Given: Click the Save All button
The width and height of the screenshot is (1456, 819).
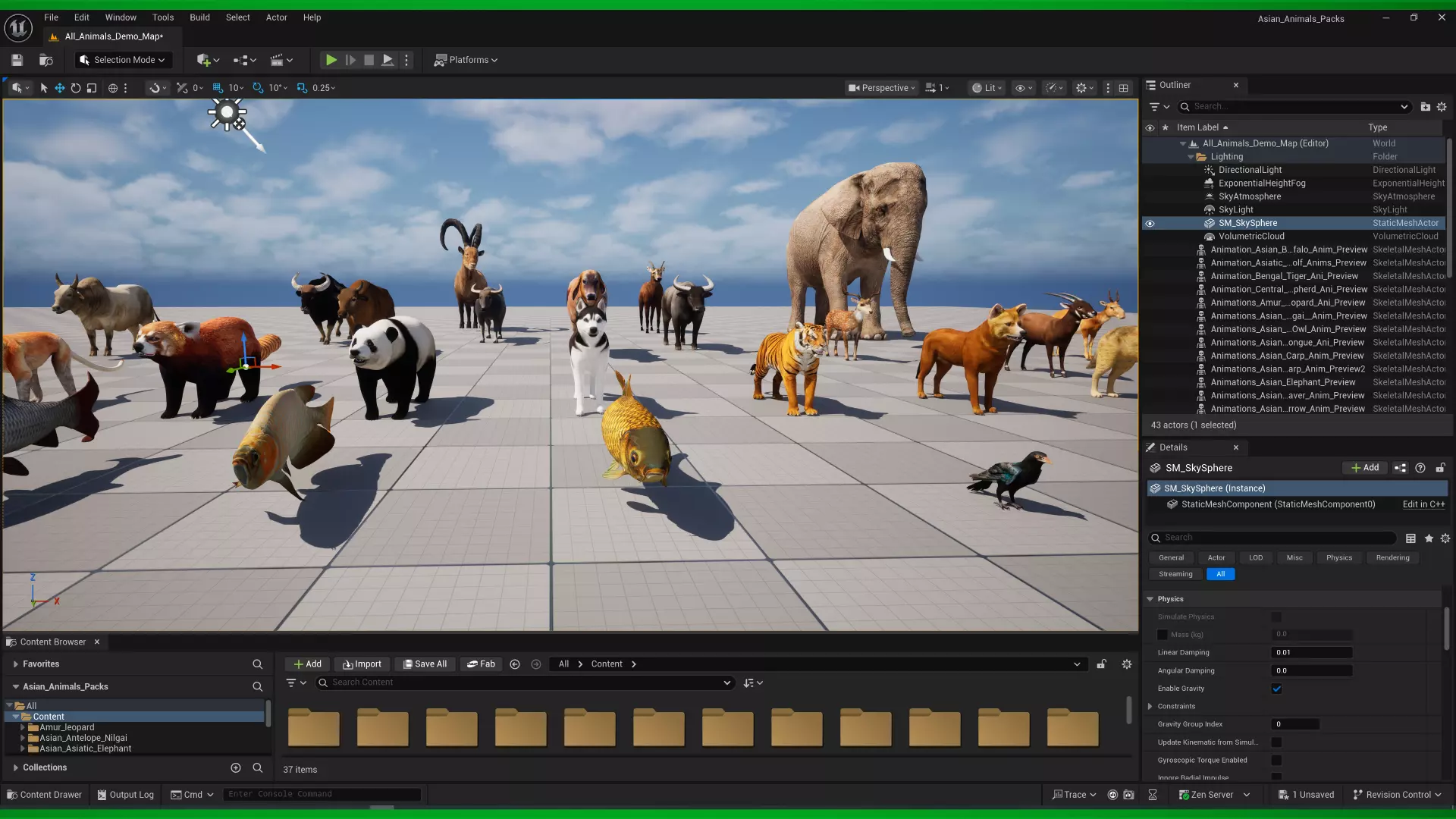Looking at the screenshot, I should pos(425,664).
